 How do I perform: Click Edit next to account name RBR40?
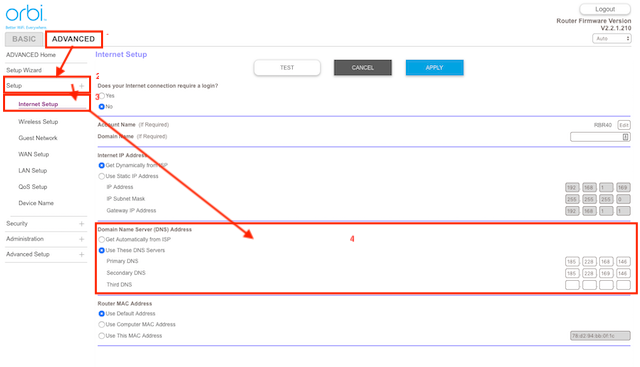pyautogui.click(x=624, y=125)
